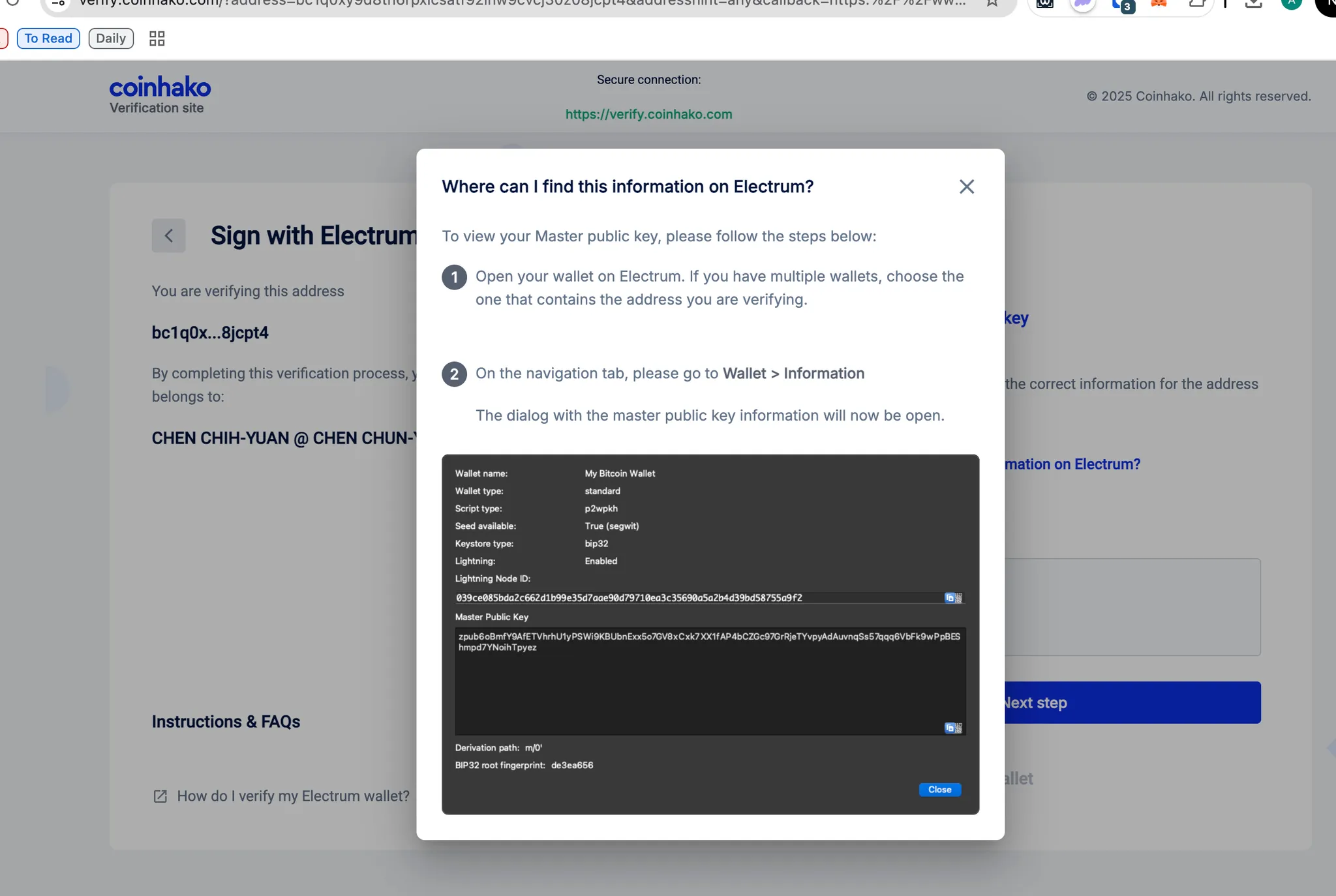Click the name CHEN CHIH-YUAN @ CHEN CHUN
The width and height of the screenshot is (1336, 896).
(284, 438)
